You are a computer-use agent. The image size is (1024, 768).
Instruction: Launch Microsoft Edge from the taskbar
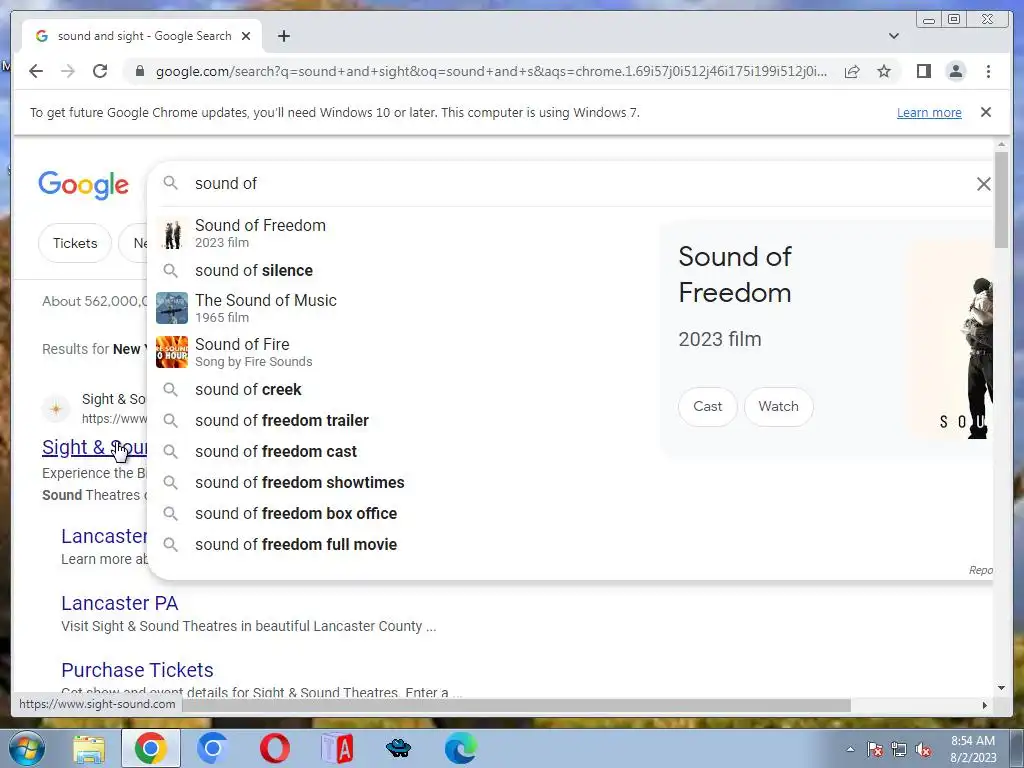pyautogui.click(x=460, y=748)
